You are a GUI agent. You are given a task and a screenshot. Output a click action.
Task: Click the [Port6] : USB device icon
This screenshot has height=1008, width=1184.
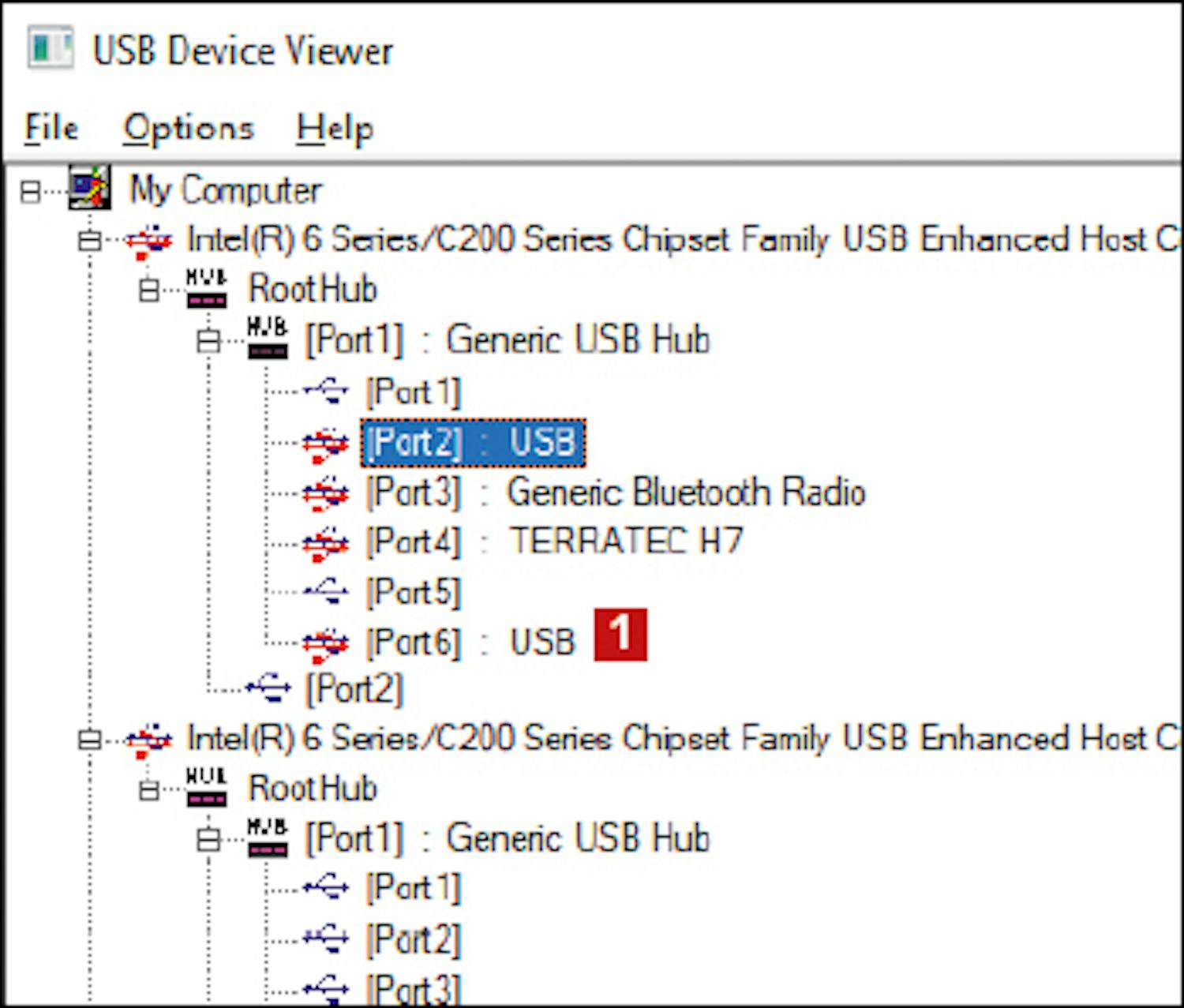point(326,644)
